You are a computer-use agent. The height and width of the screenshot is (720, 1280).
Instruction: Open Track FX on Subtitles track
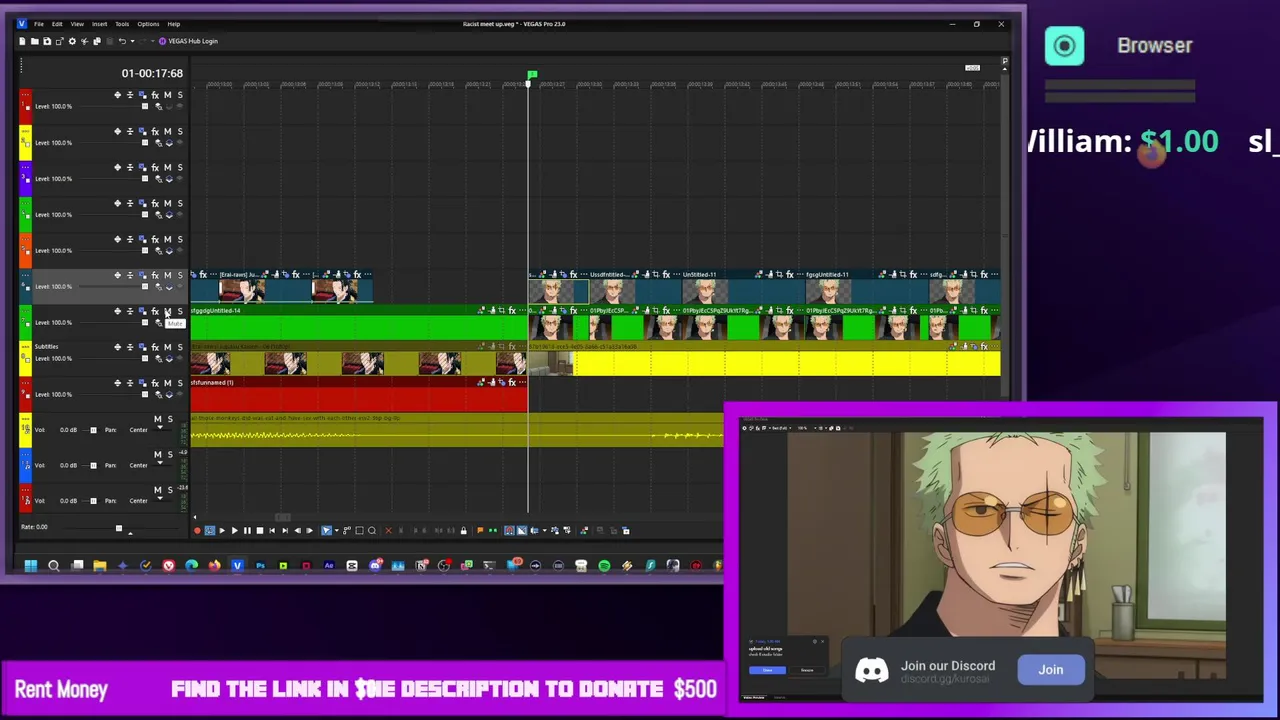[155, 347]
